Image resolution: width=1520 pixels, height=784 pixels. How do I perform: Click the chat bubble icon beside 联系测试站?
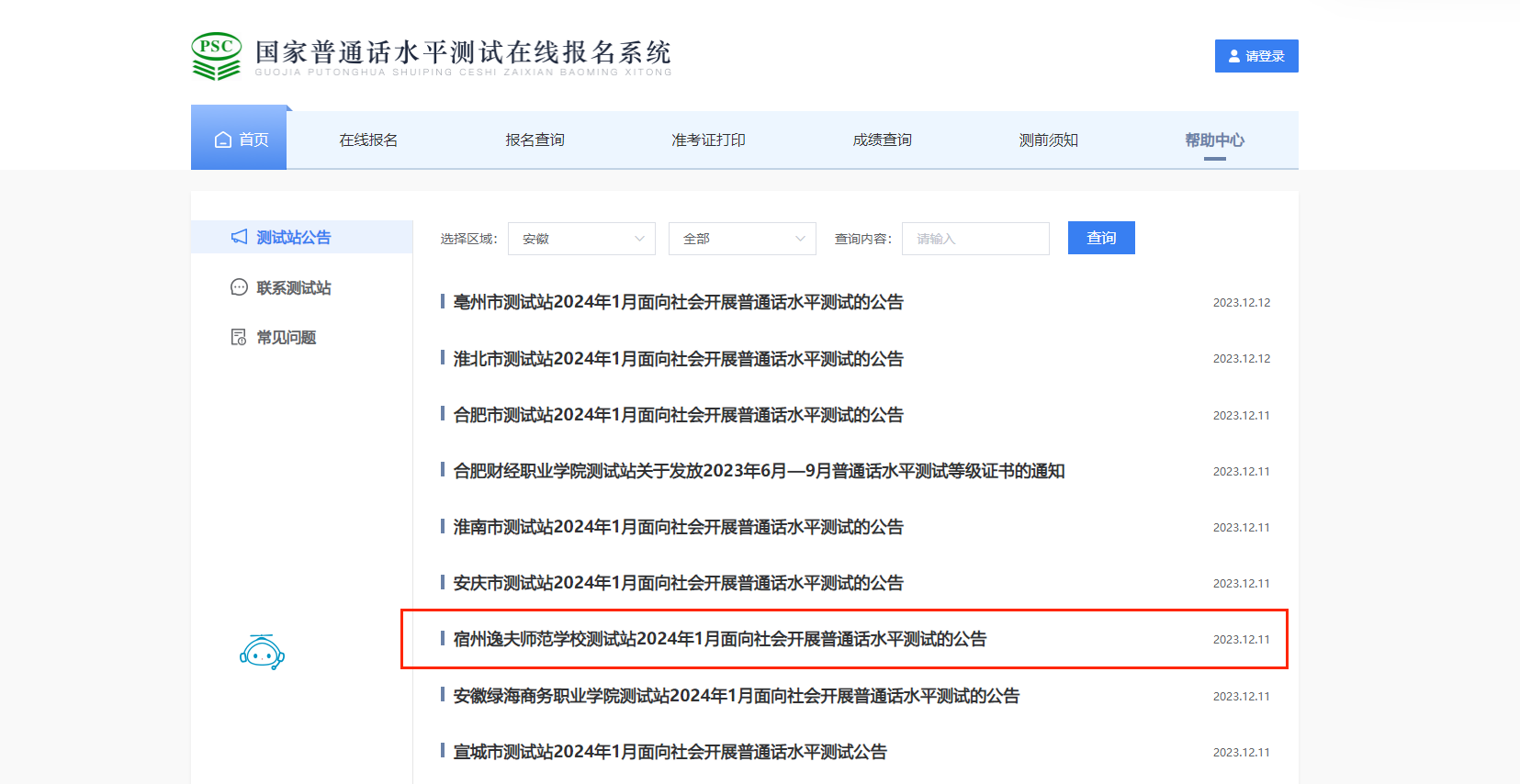[x=239, y=287]
